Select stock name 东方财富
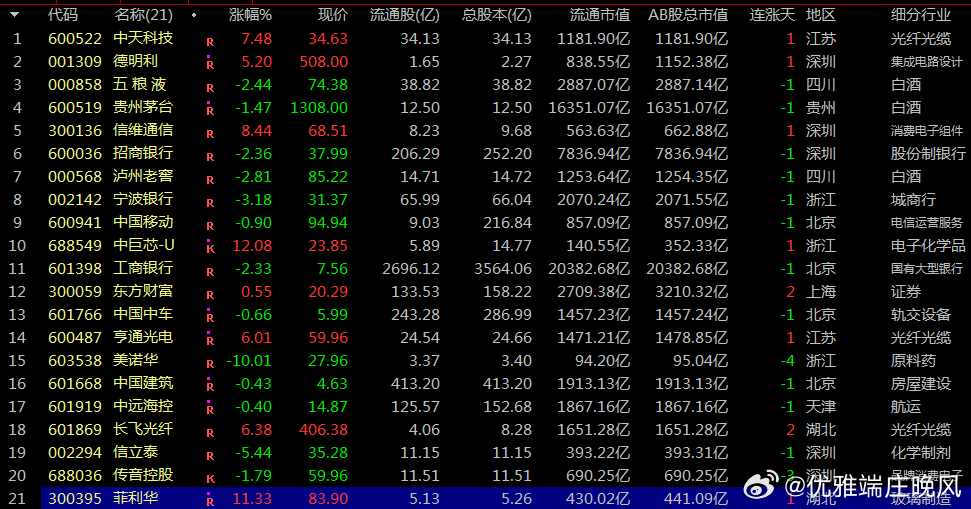The image size is (971, 509). [143, 291]
